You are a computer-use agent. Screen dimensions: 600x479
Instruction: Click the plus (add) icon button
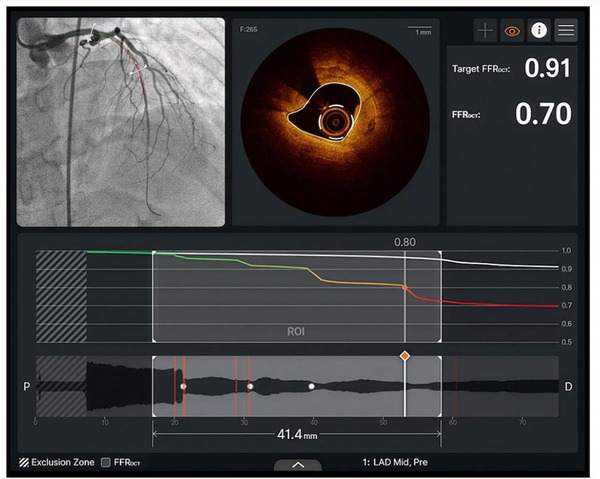point(485,30)
